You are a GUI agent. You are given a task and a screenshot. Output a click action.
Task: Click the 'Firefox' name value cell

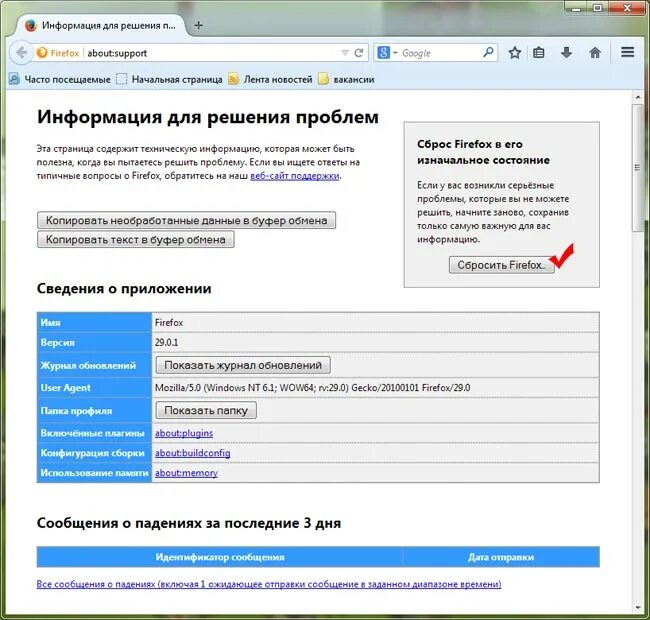pyautogui.click(x=376, y=322)
